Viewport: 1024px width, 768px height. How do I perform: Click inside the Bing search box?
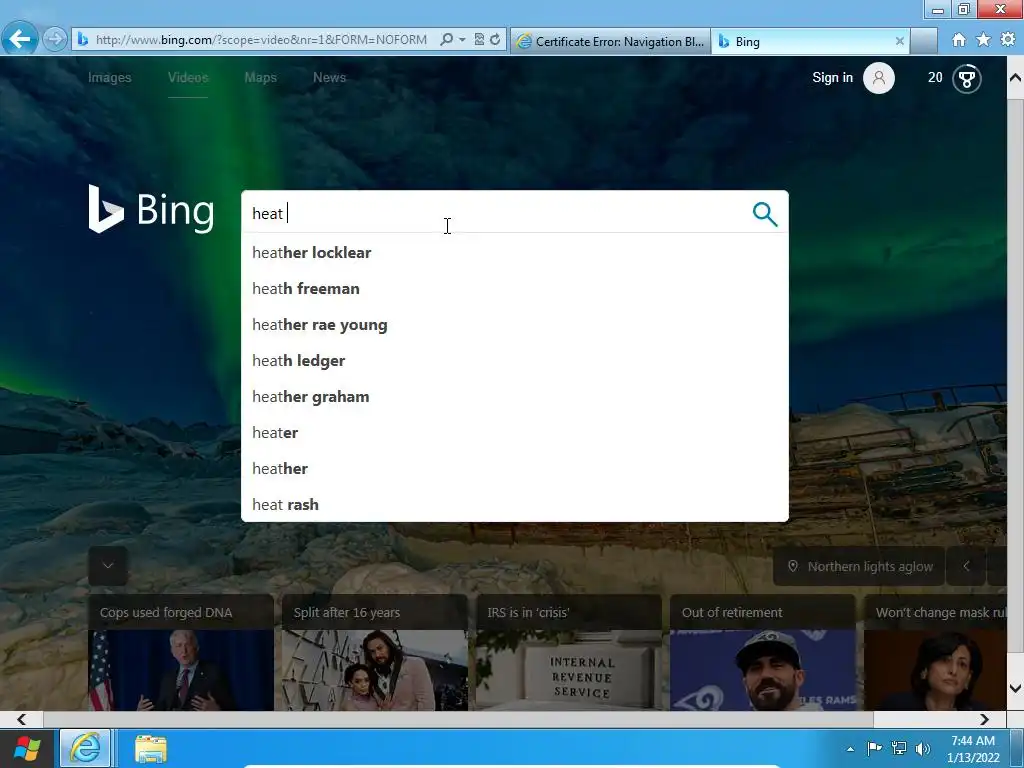[x=496, y=213]
